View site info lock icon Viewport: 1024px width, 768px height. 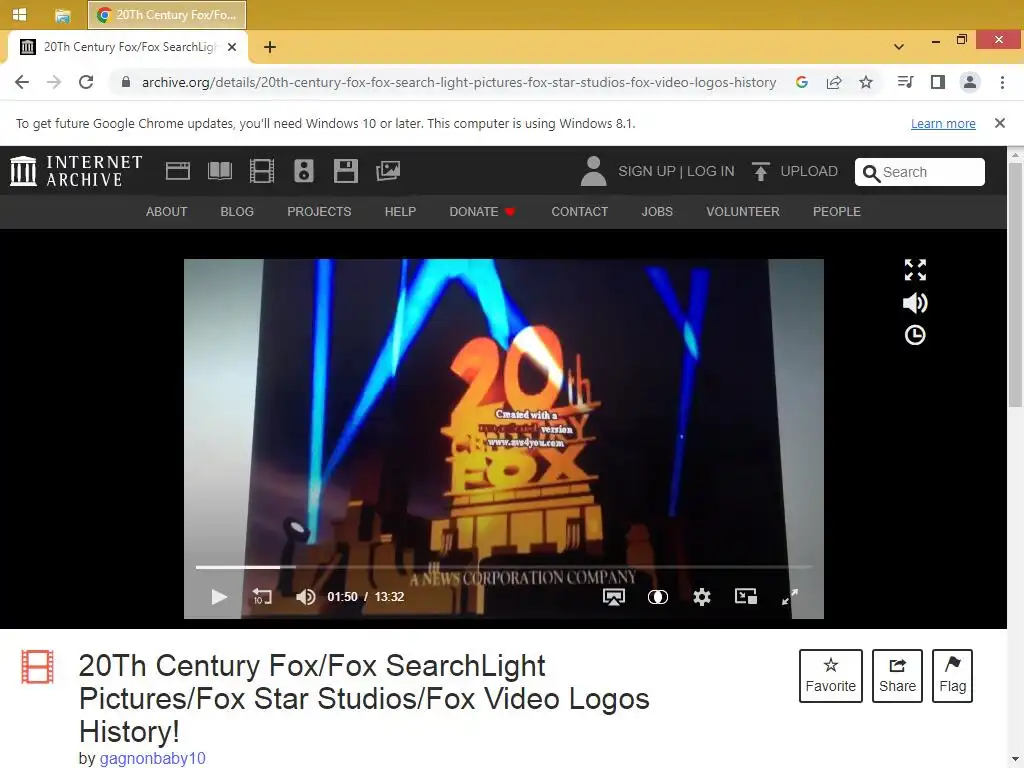(x=126, y=82)
